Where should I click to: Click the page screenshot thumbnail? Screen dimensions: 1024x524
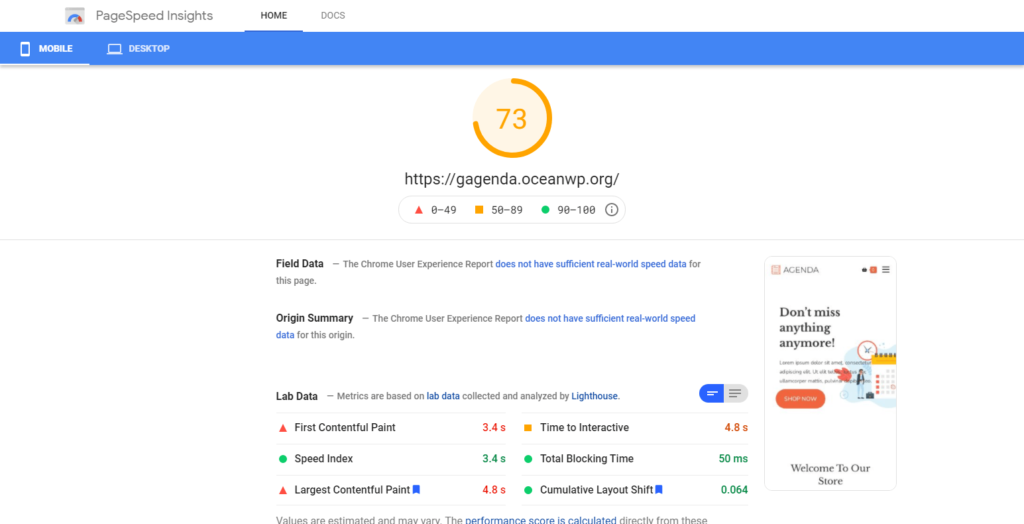point(830,373)
